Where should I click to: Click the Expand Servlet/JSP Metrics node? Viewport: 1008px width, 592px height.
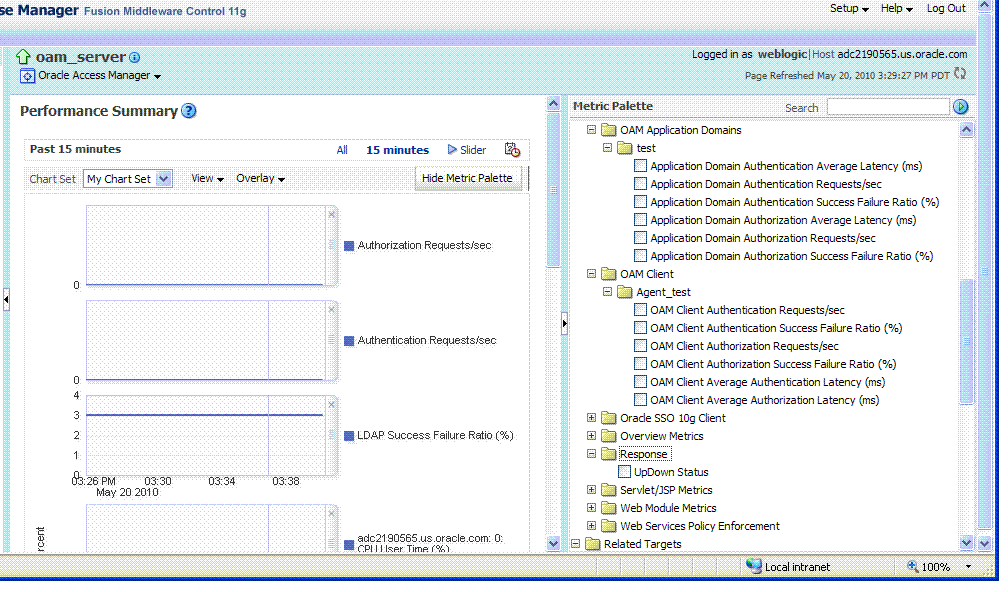point(591,490)
